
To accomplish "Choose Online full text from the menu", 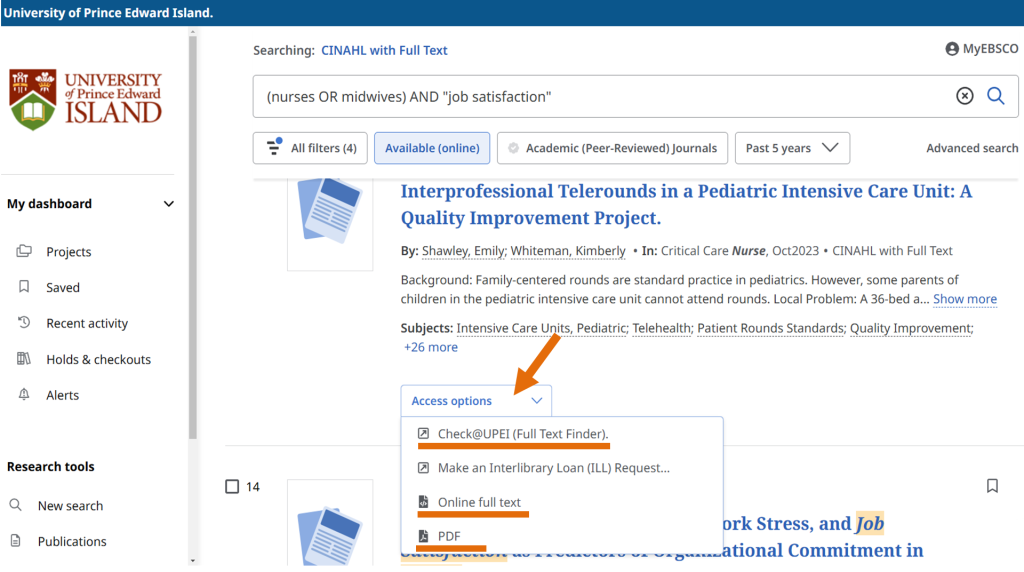I will (479, 502).
